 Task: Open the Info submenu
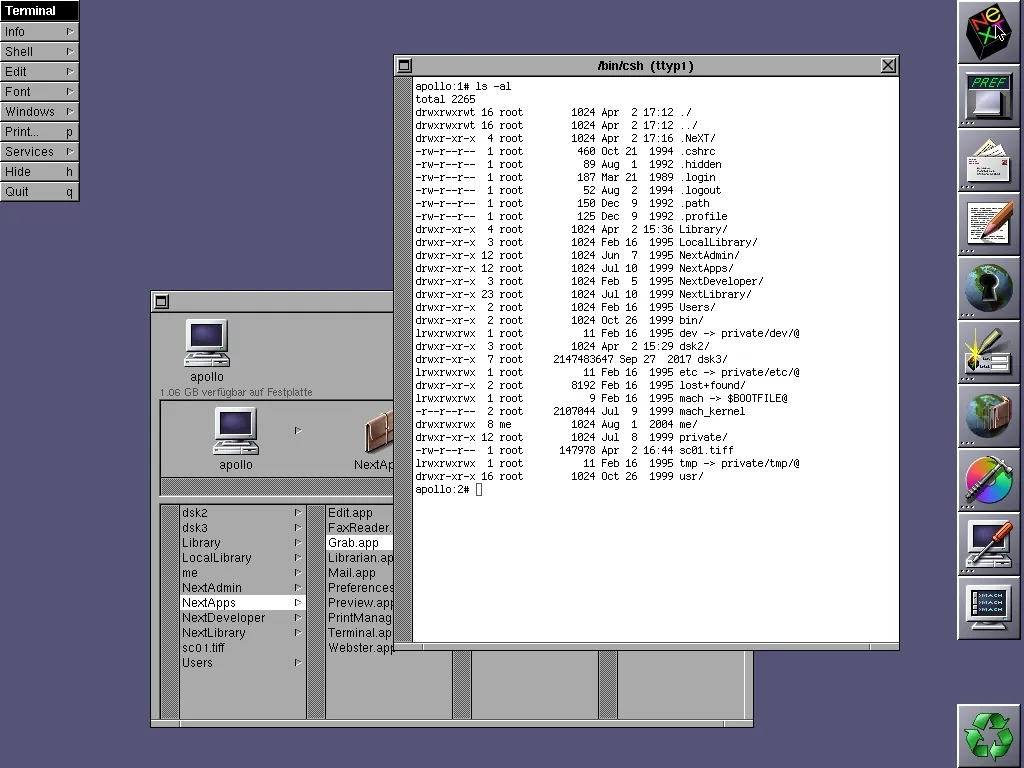pos(39,32)
